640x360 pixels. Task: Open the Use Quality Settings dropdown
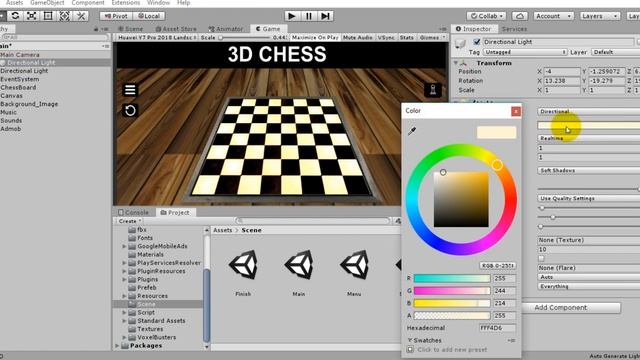pos(589,198)
